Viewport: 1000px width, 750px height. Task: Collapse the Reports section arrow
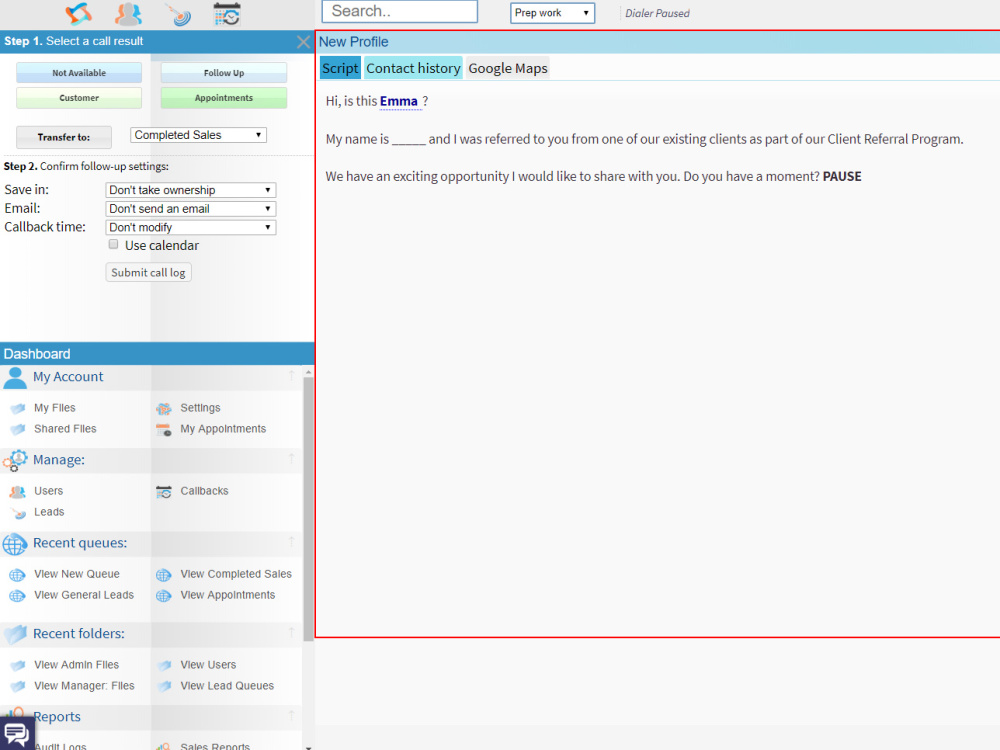click(291, 716)
